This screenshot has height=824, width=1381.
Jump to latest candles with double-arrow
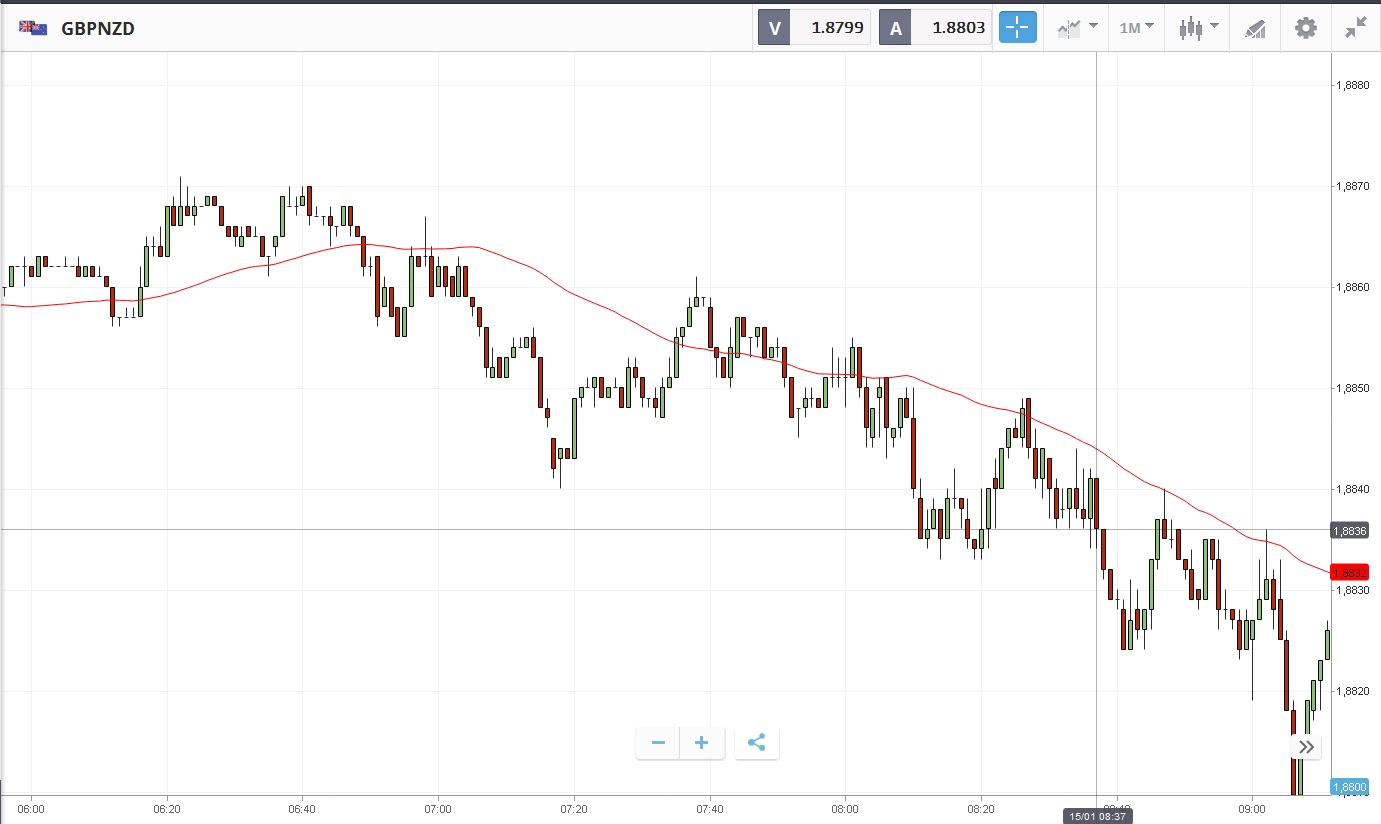click(x=1307, y=747)
